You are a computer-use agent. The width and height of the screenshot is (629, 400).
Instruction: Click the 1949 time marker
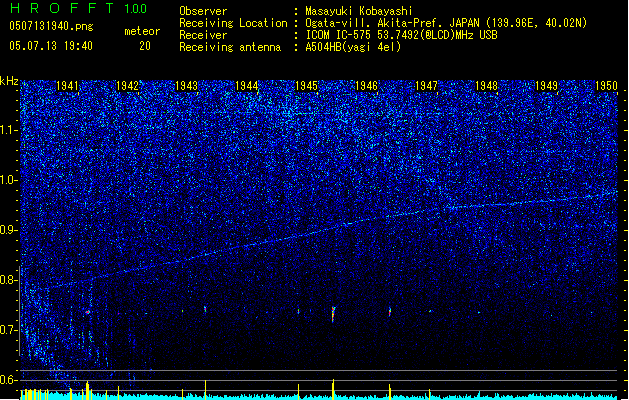[546, 86]
